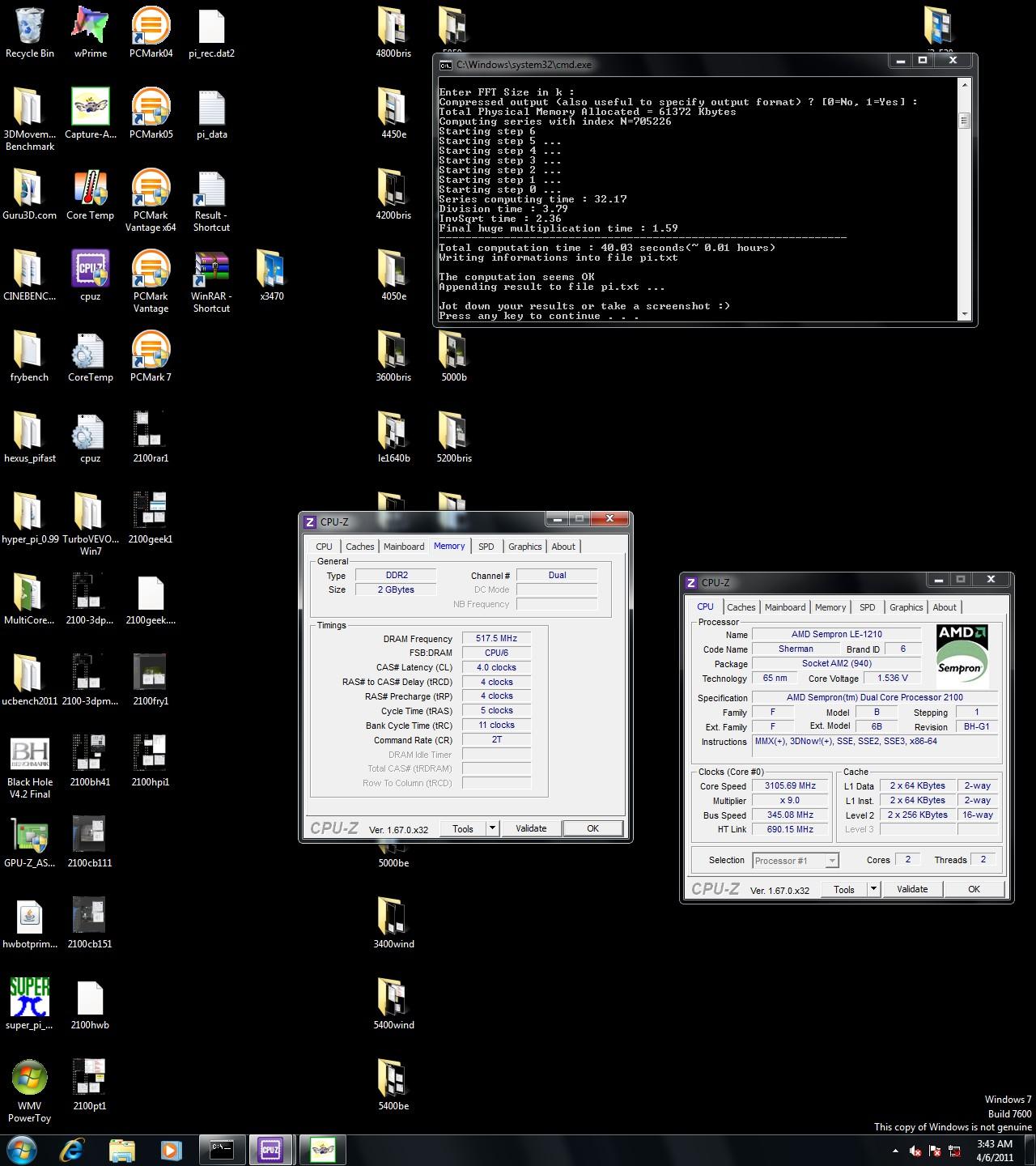This screenshot has width=1036, height=1166.
Task: Launch the purple cpuz desktop icon
Action: pos(90,275)
